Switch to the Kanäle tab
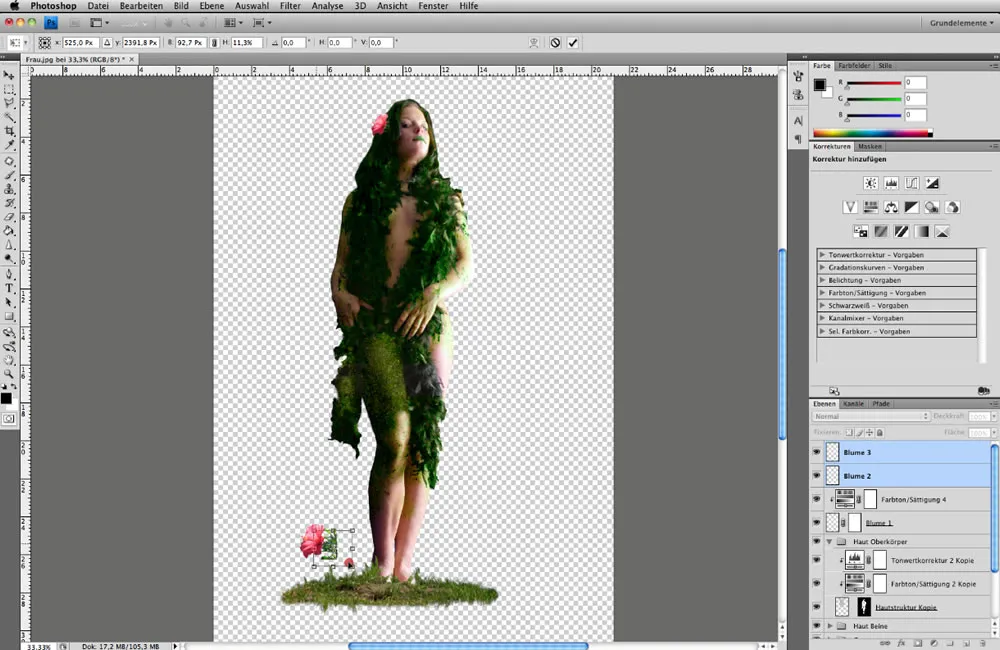 pos(854,404)
